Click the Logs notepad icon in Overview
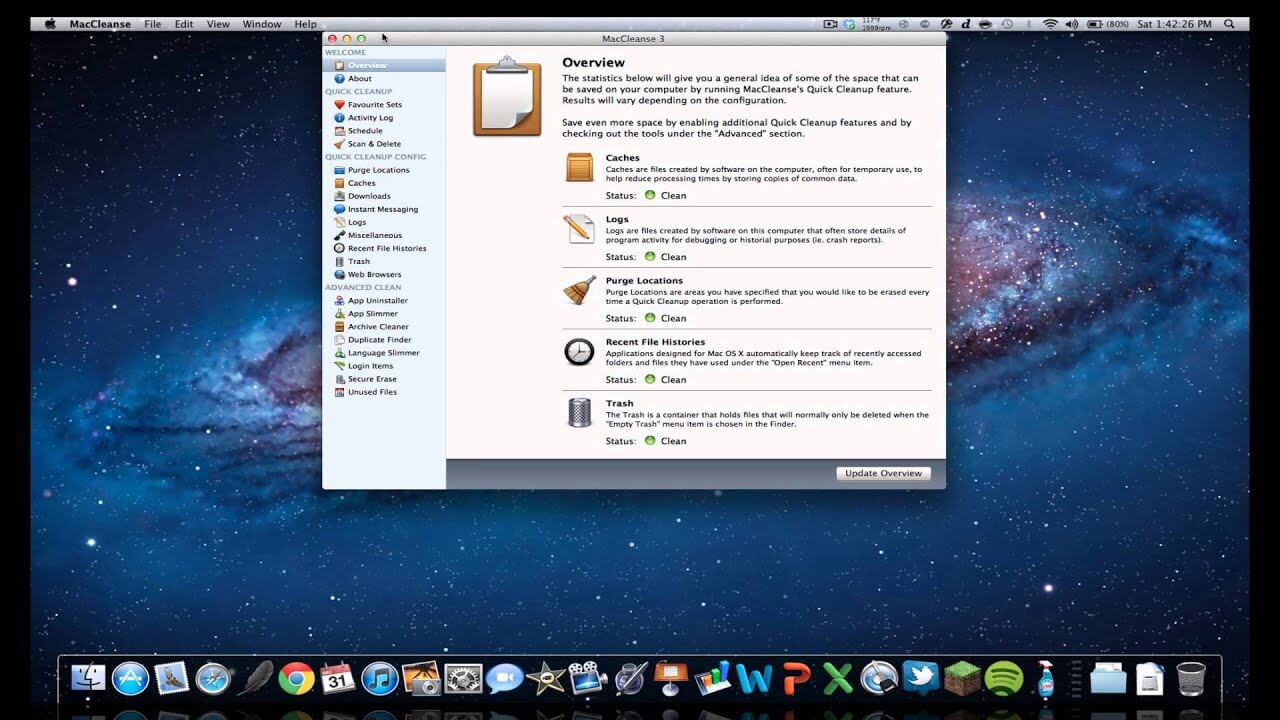This screenshot has height=720, width=1280. 579,228
